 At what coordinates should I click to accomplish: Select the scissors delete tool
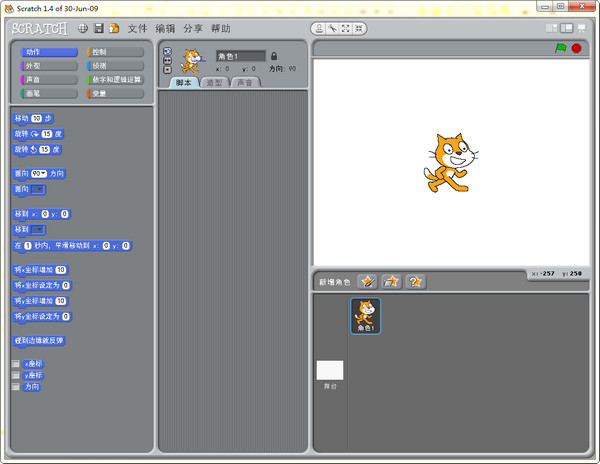click(331, 28)
